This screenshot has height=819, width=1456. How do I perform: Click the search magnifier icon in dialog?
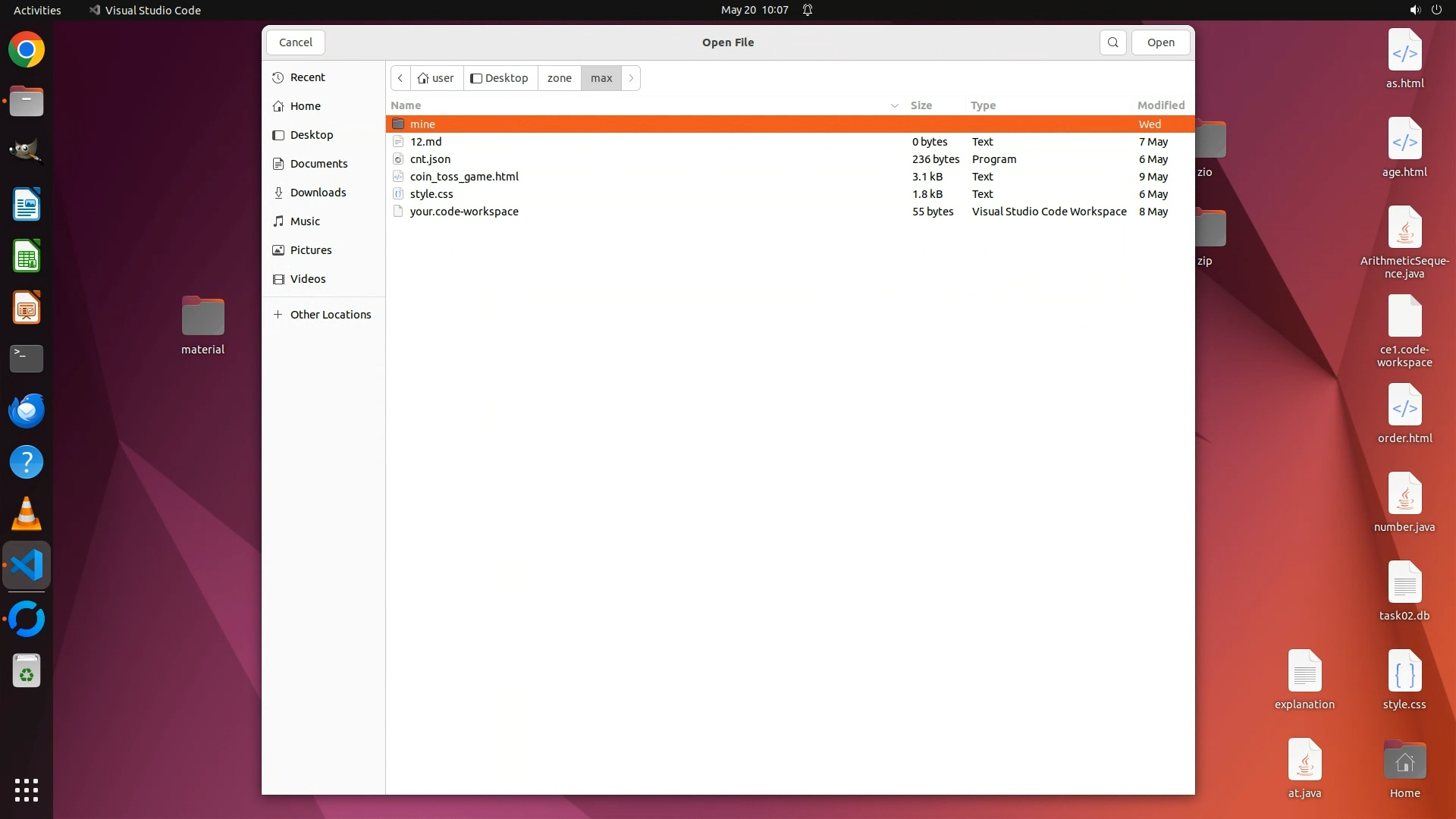tap(1112, 42)
